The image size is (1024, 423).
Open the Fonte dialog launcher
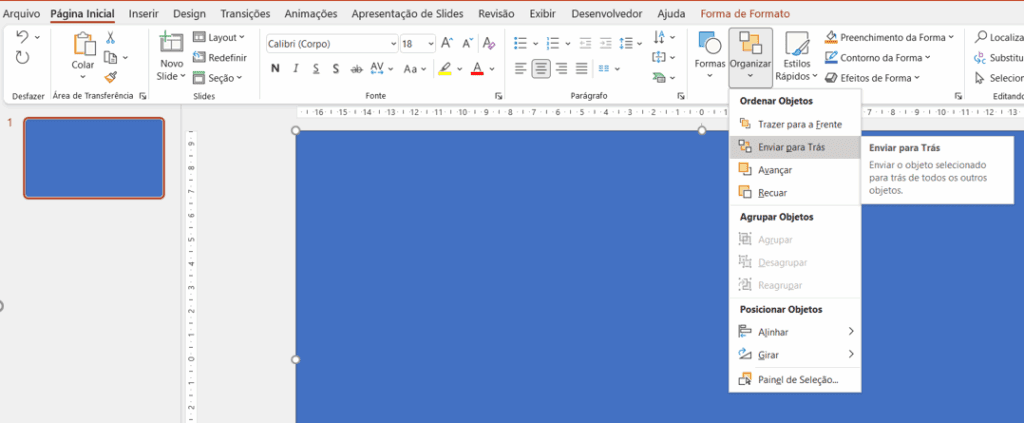coord(498,96)
